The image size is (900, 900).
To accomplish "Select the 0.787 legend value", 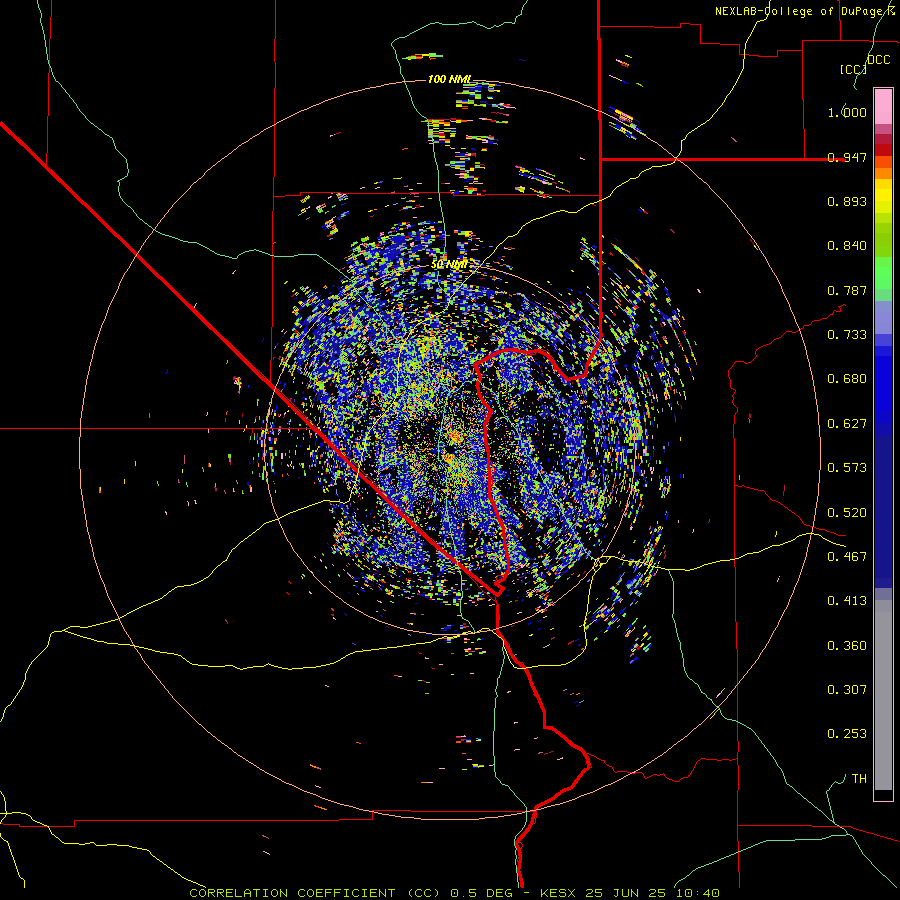I will point(847,290).
